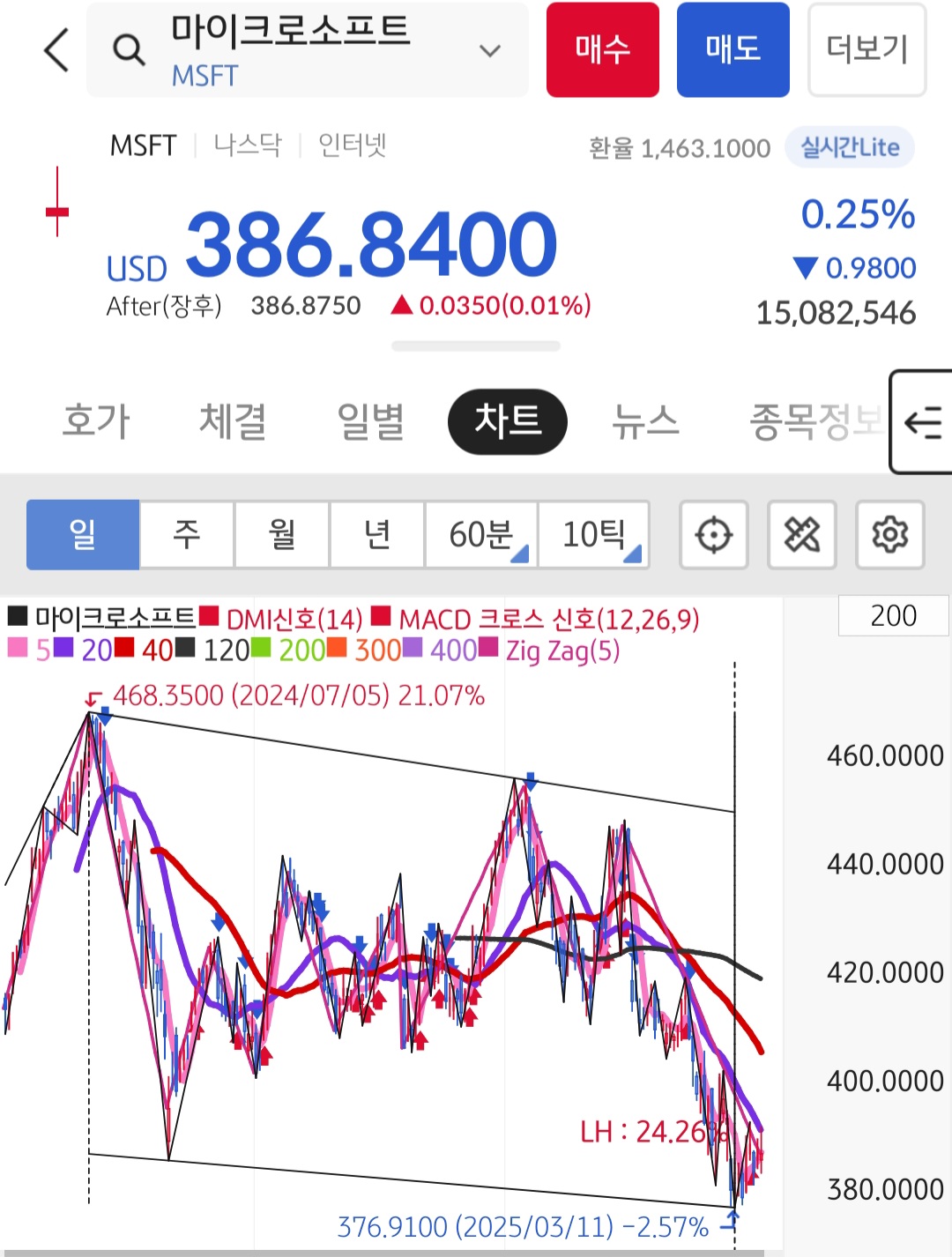Click the black 마이크로소프트 legend swatch

click(x=18, y=615)
